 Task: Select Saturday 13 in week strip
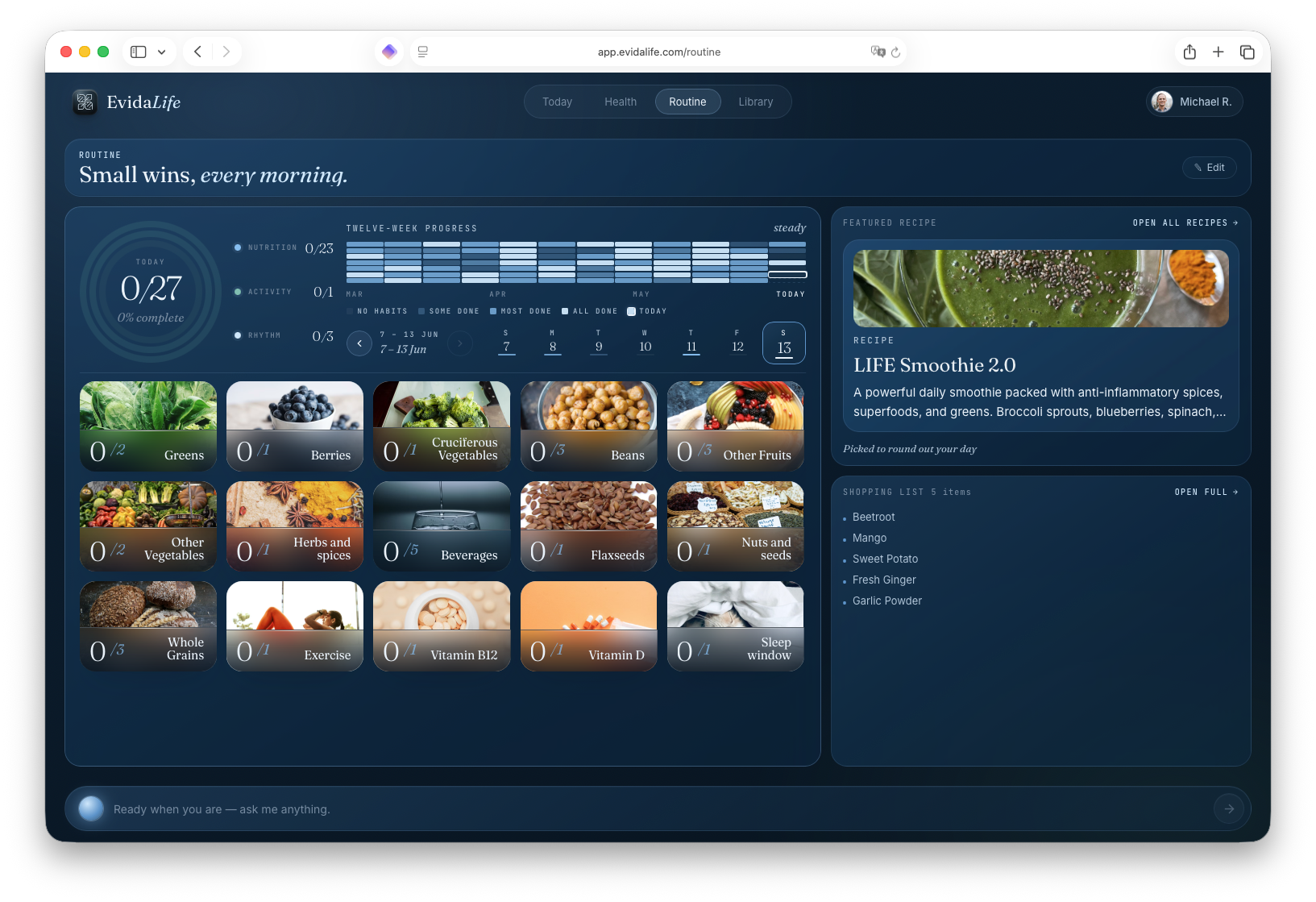coord(784,343)
